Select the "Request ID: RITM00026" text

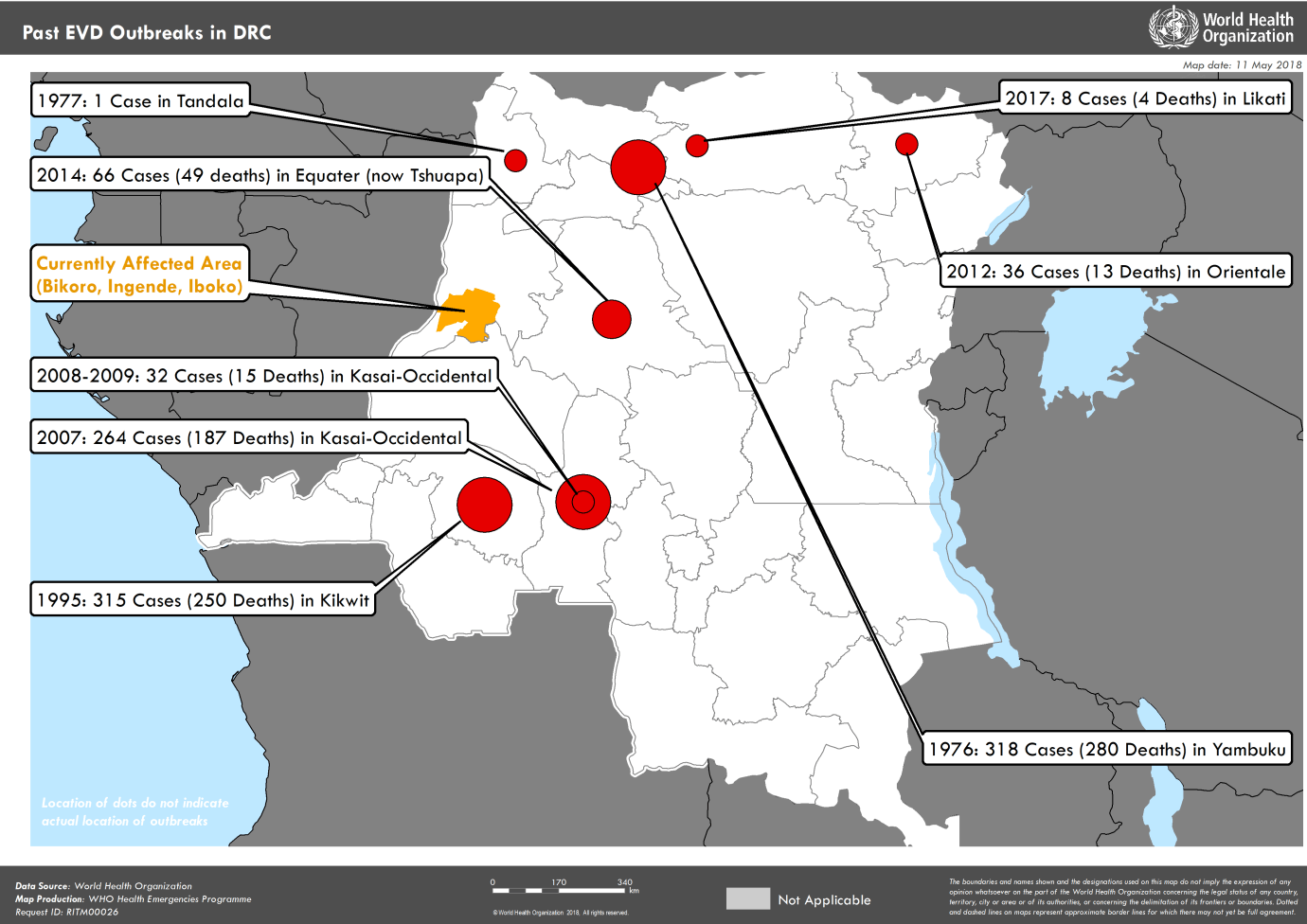(x=67, y=913)
